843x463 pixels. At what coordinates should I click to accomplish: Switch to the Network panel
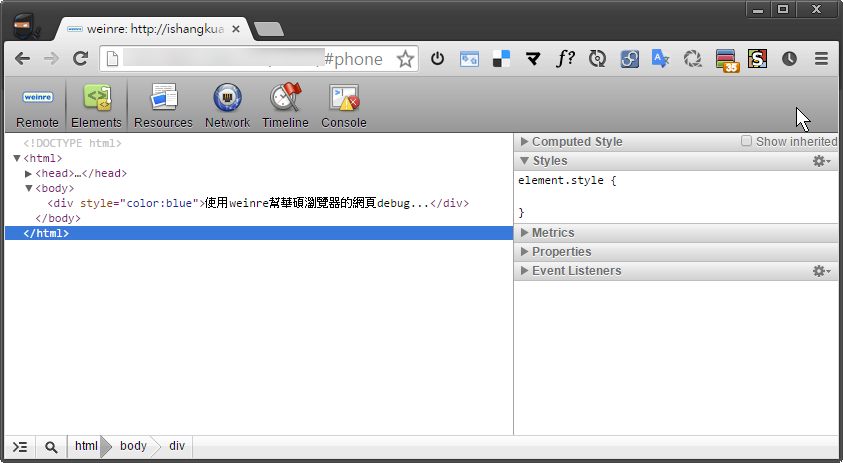click(x=227, y=106)
